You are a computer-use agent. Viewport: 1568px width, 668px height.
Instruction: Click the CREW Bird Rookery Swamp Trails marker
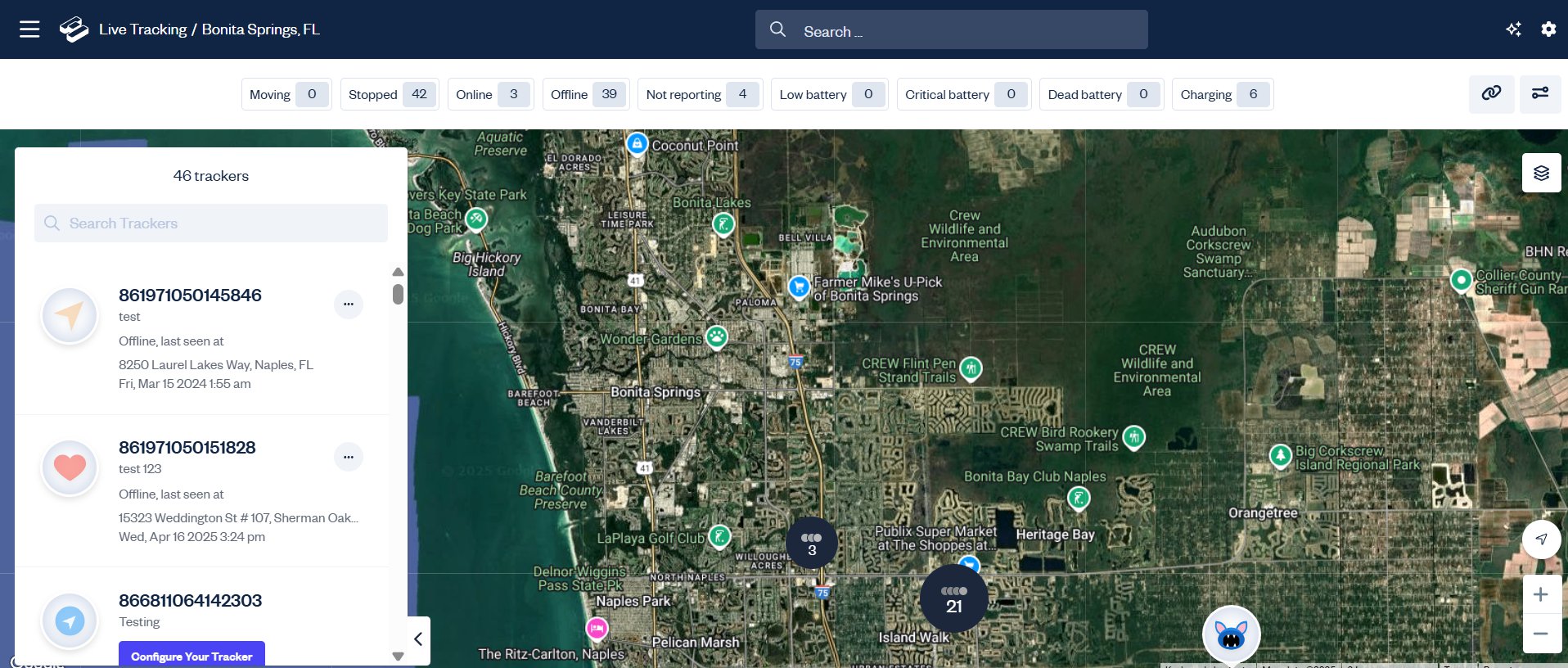1134,437
